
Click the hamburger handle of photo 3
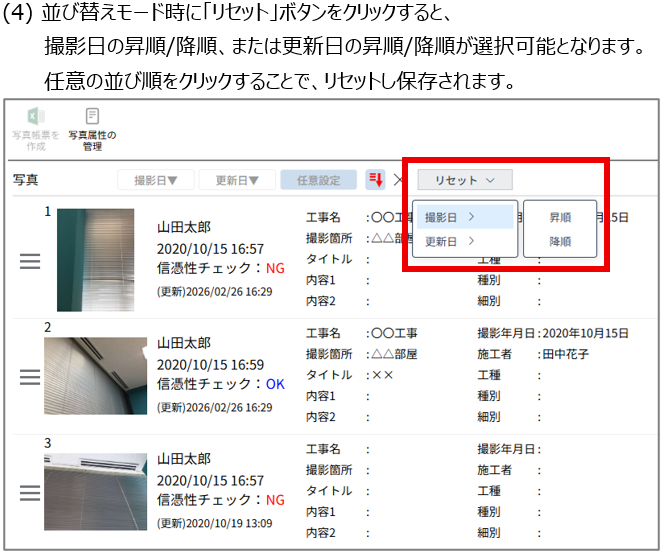tap(30, 492)
